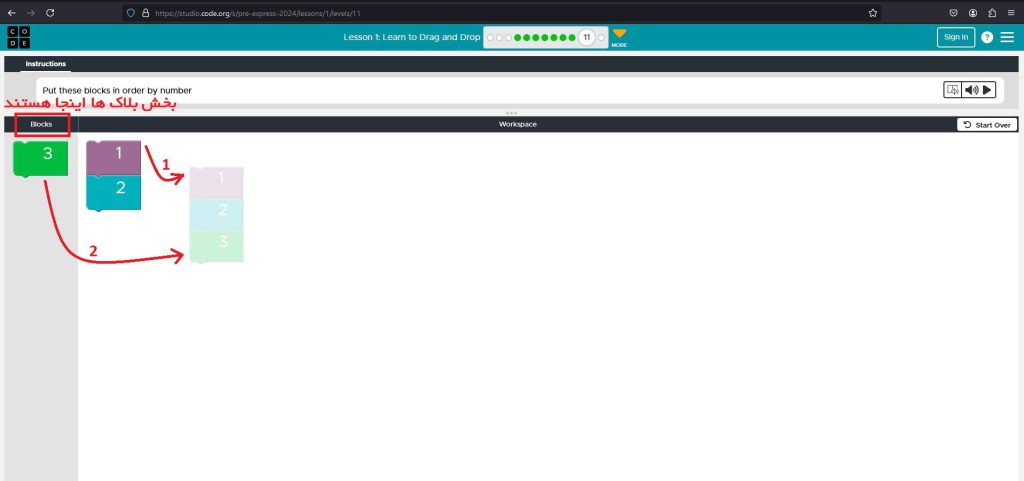This screenshot has width=1024, height=481.
Task: Click the translate icon in instructions
Action: (952, 90)
